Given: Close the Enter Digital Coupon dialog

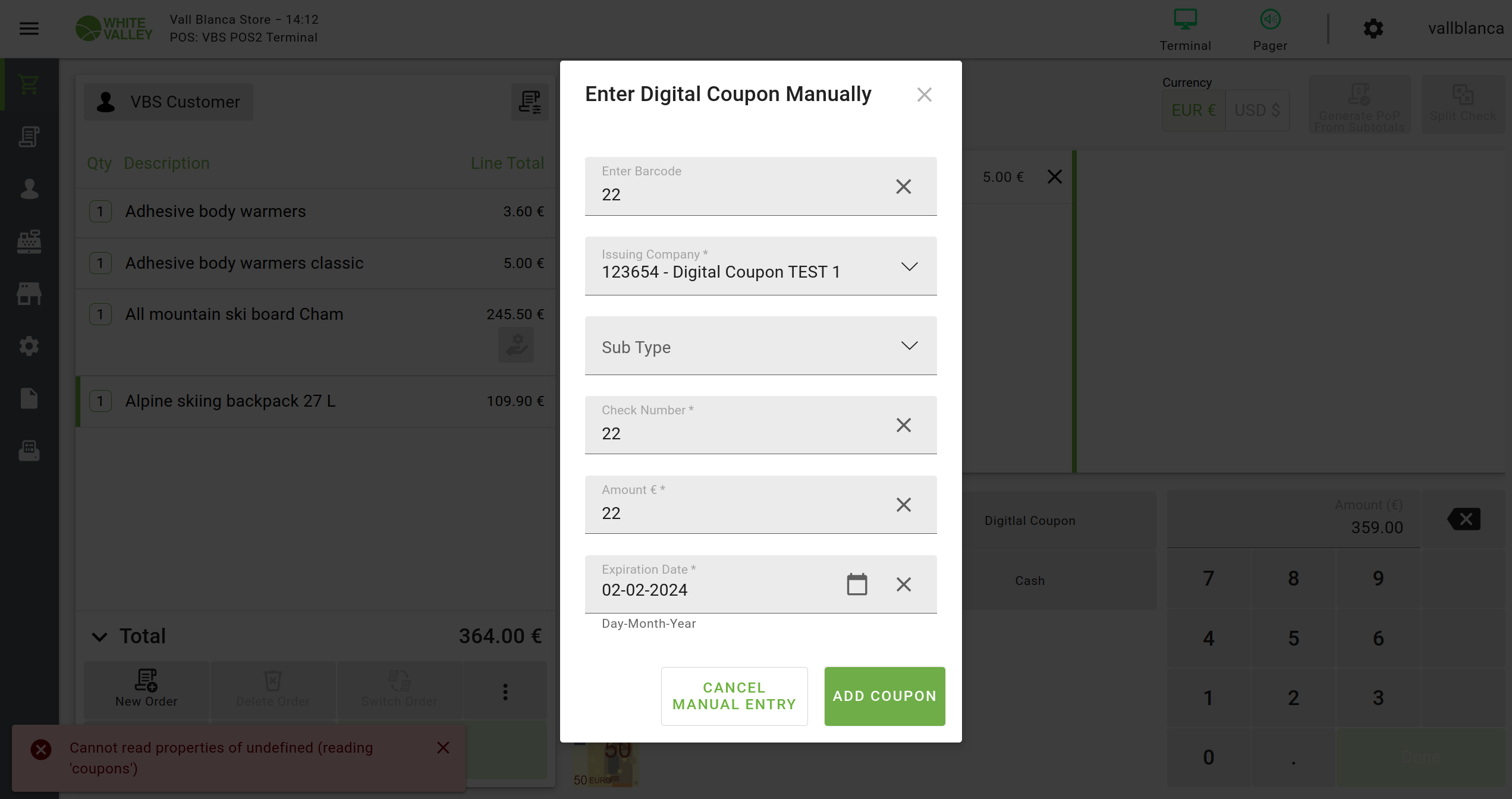Looking at the screenshot, I should pyautogui.click(x=924, y=95).
